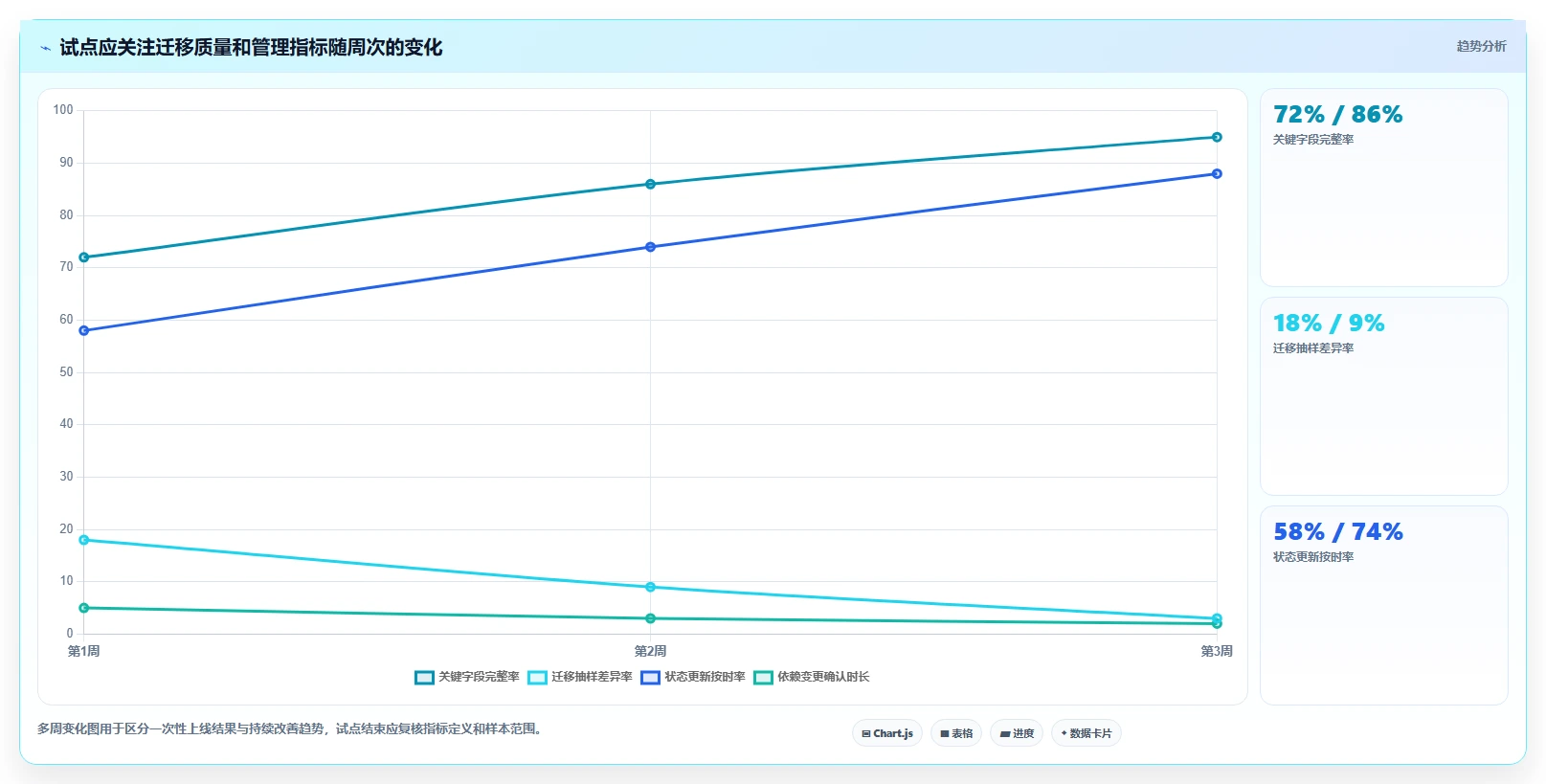Click the 关键字段完整率 point at 第2周
Screen dimensions: 1546x784
pos(651,184)
